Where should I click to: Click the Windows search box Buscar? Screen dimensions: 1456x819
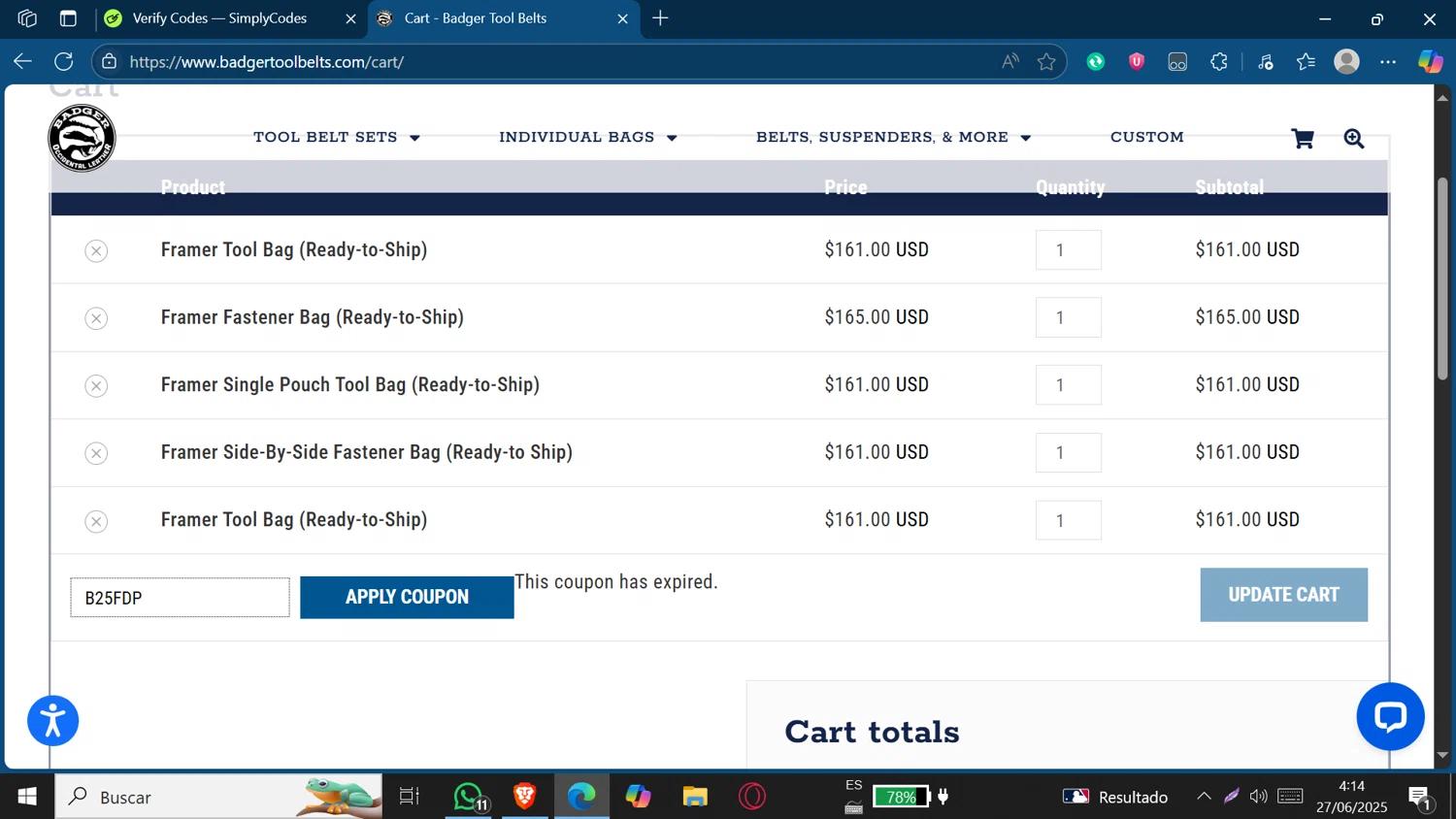(218, 797)
